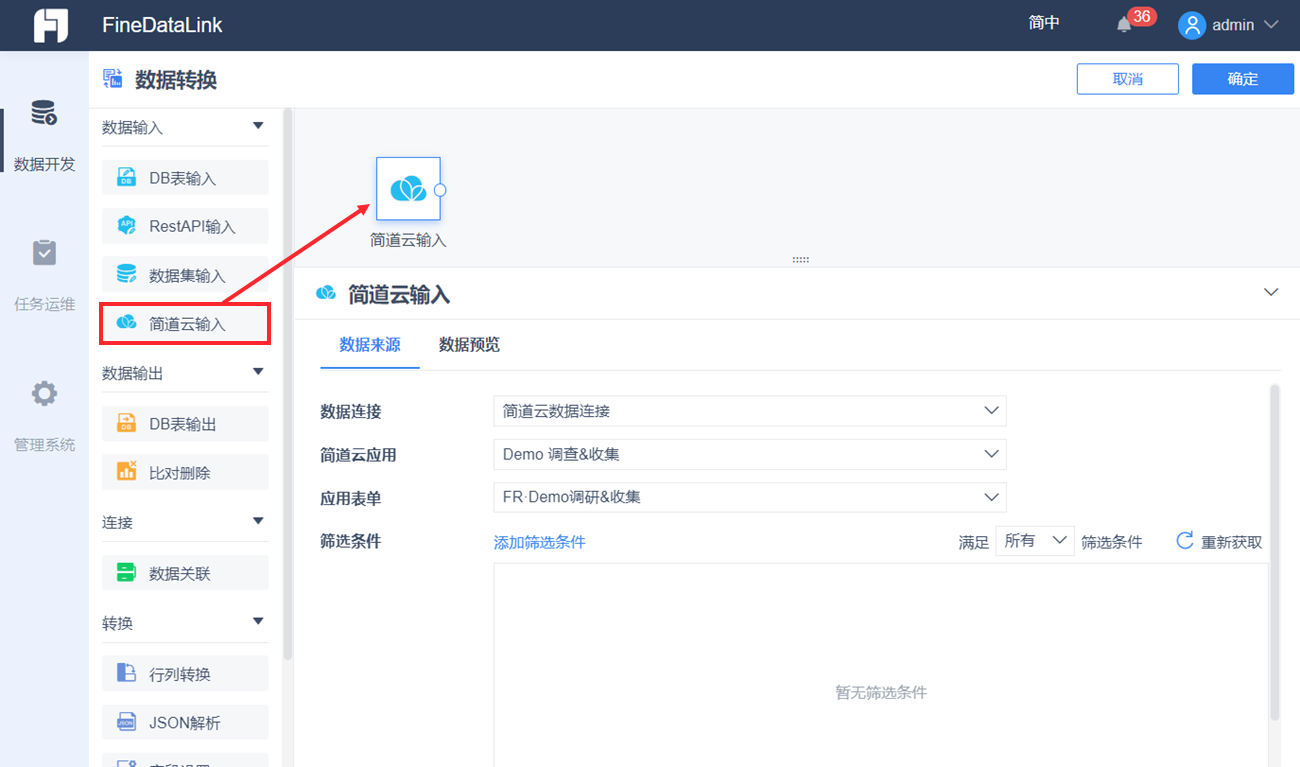Click the 添加筛选条件 link

540,542
